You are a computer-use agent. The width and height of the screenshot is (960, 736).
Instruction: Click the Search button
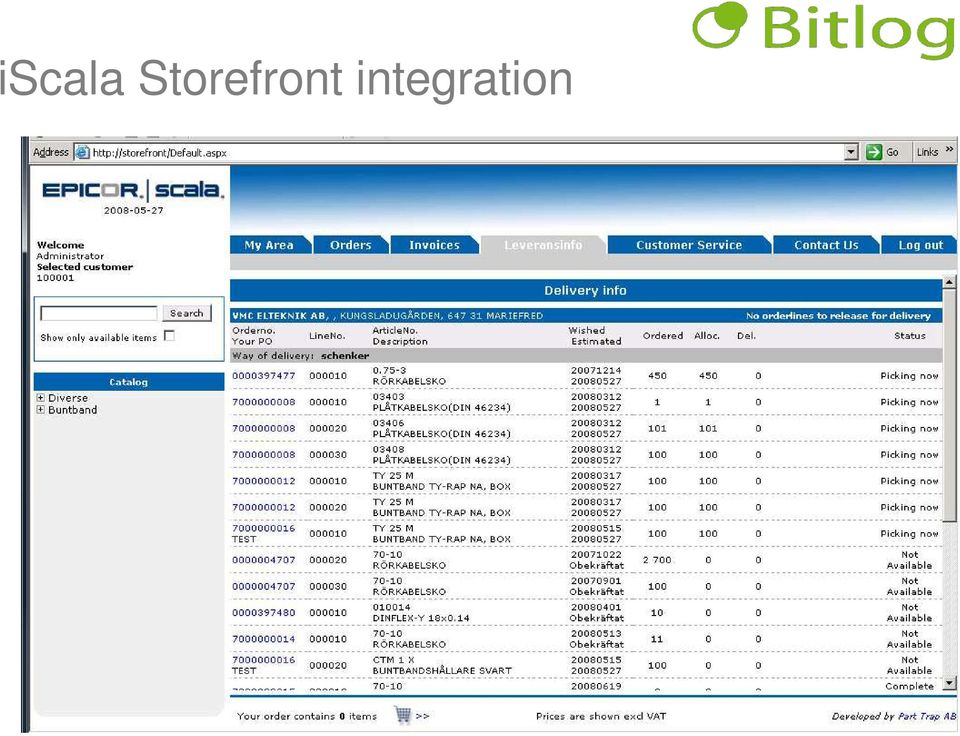(187, 313)
